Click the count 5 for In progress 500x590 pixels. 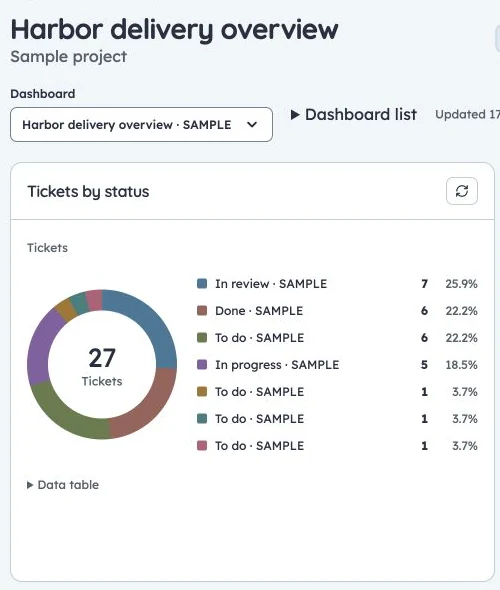[424, 365]
